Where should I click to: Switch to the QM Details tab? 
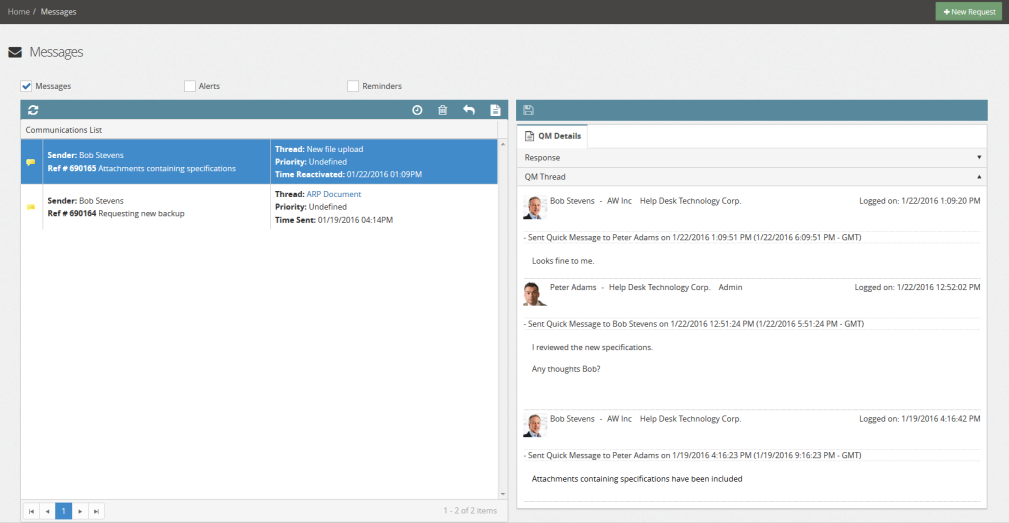[x=553, y=136]
